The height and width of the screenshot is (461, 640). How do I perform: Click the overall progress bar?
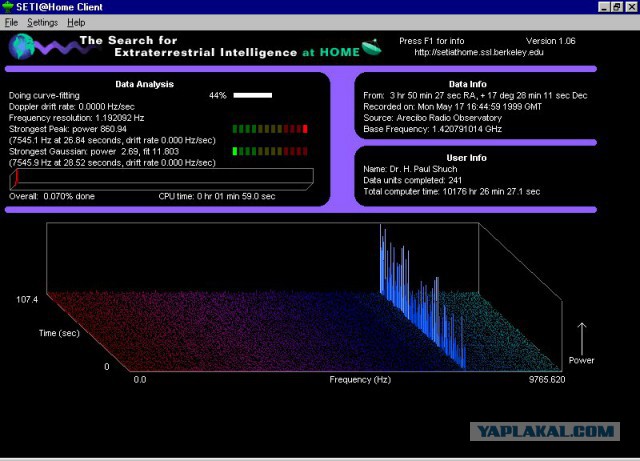[161, 179]
